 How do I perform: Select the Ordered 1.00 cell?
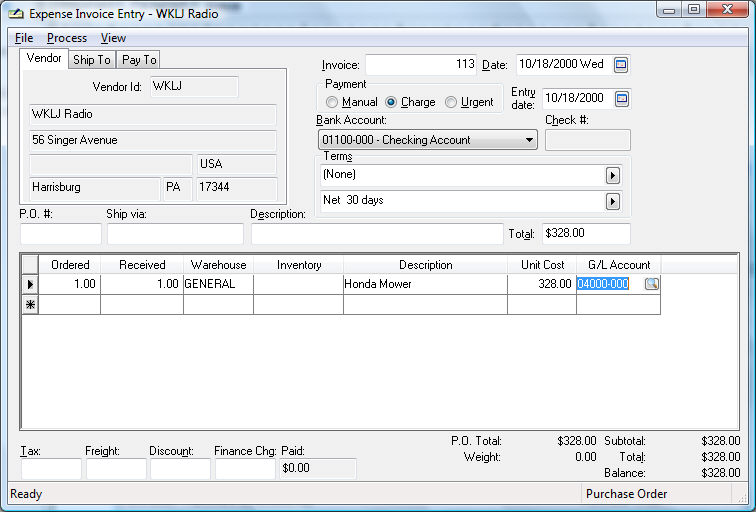coord(70,284)
